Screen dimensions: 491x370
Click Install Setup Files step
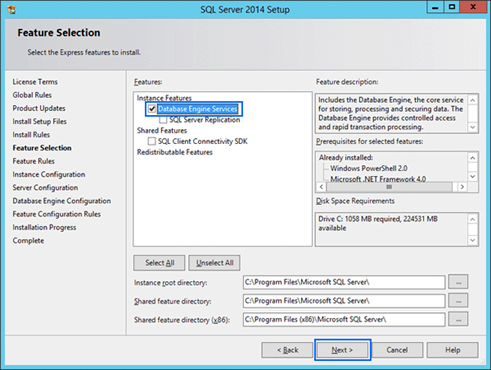[40, 121]
